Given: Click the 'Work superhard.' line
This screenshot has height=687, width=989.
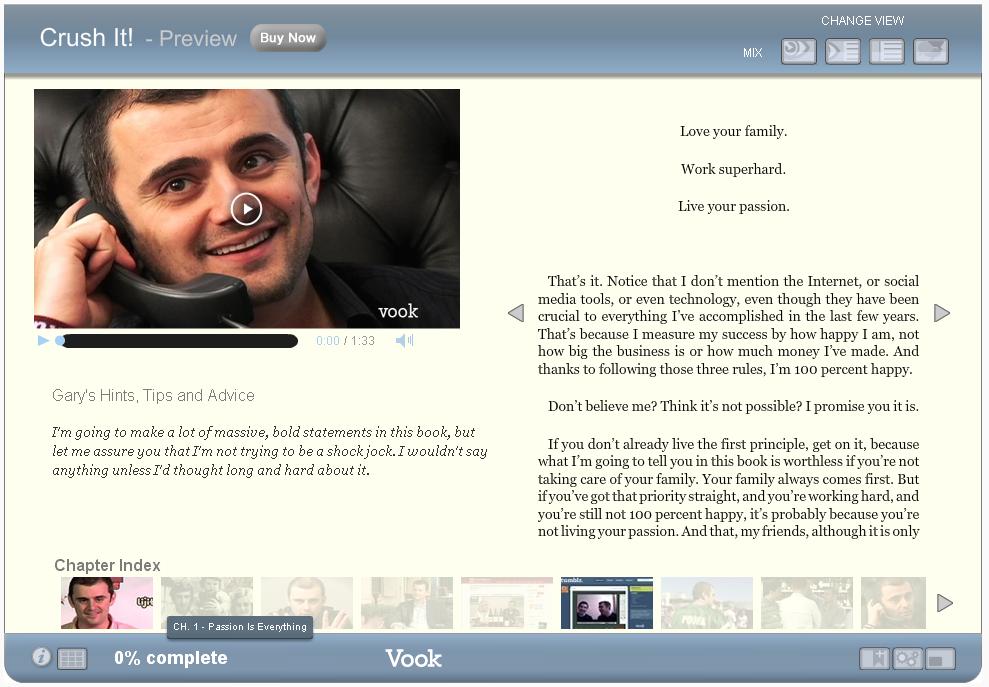Looking at the screenshot, I should click(x=734, y=169).
